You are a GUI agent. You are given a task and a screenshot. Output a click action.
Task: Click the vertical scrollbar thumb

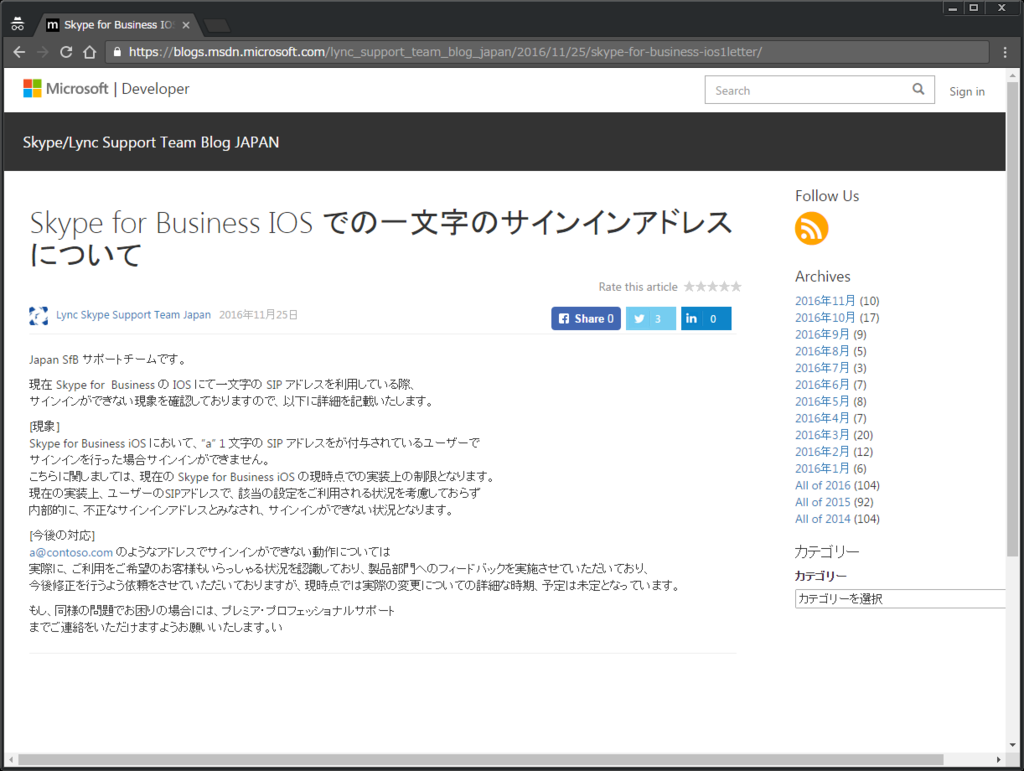tap(1012, 317)
